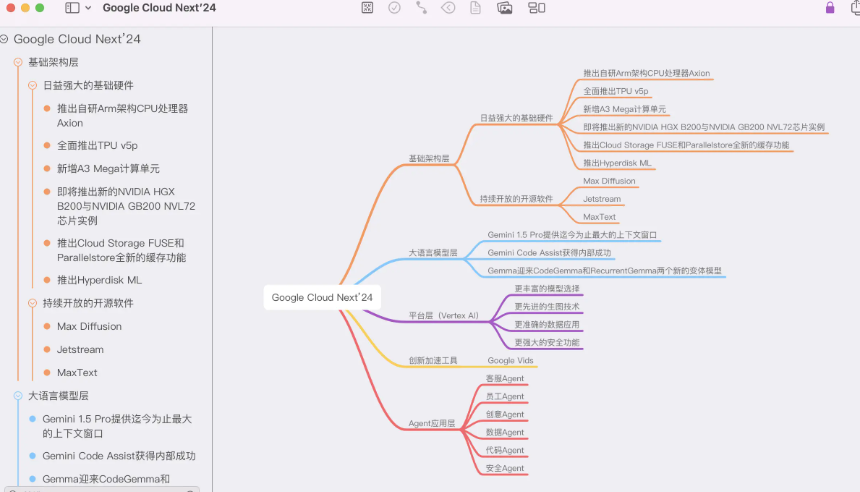Image resolution: width=860 pixels, height=492 pixels.
Task: Collapse 持续开放的开源软件 outline group
Action: coord(32,303)
